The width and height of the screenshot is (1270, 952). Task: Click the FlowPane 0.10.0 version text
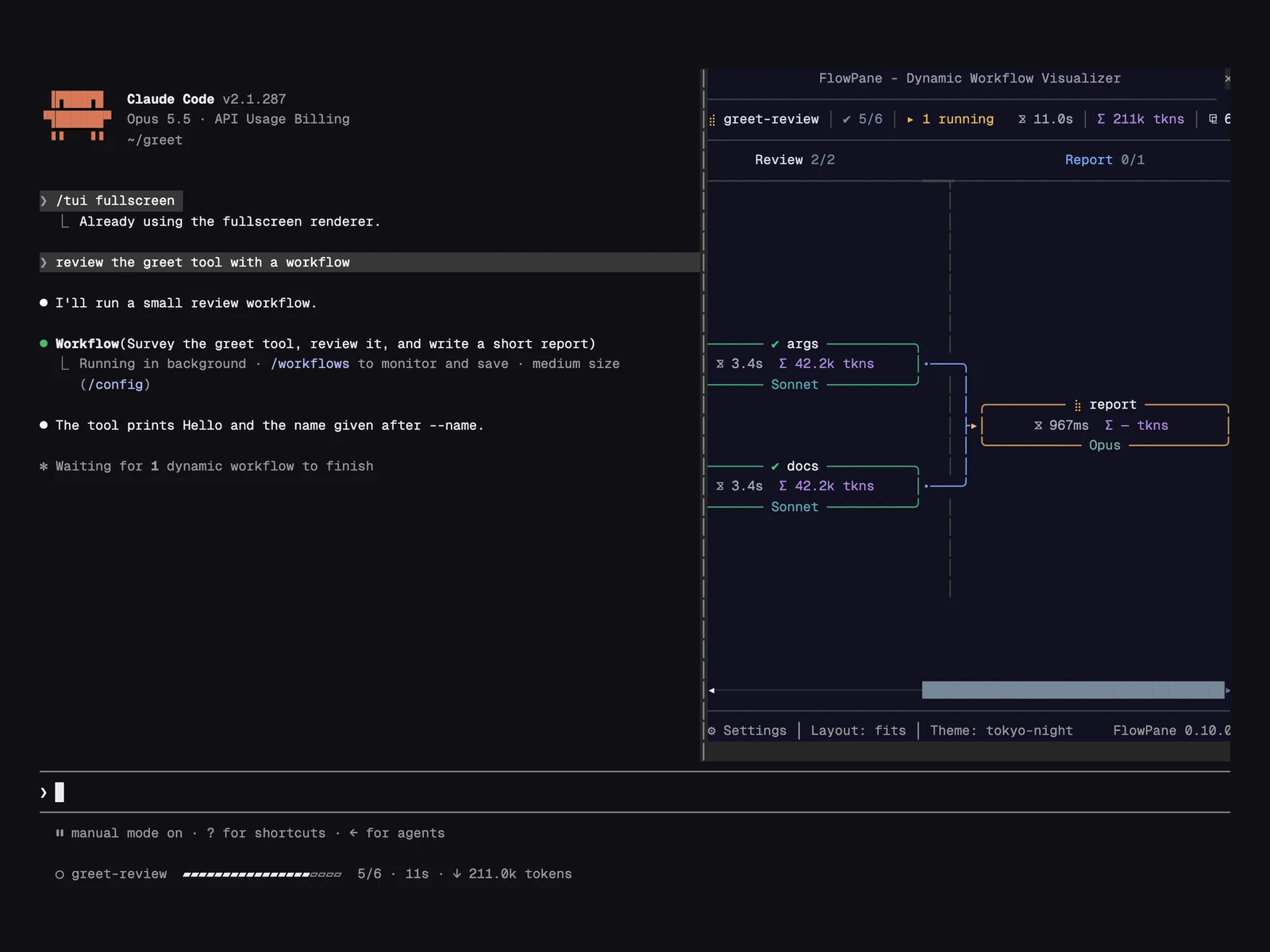pyautogui.click(x=1172, y=731)
